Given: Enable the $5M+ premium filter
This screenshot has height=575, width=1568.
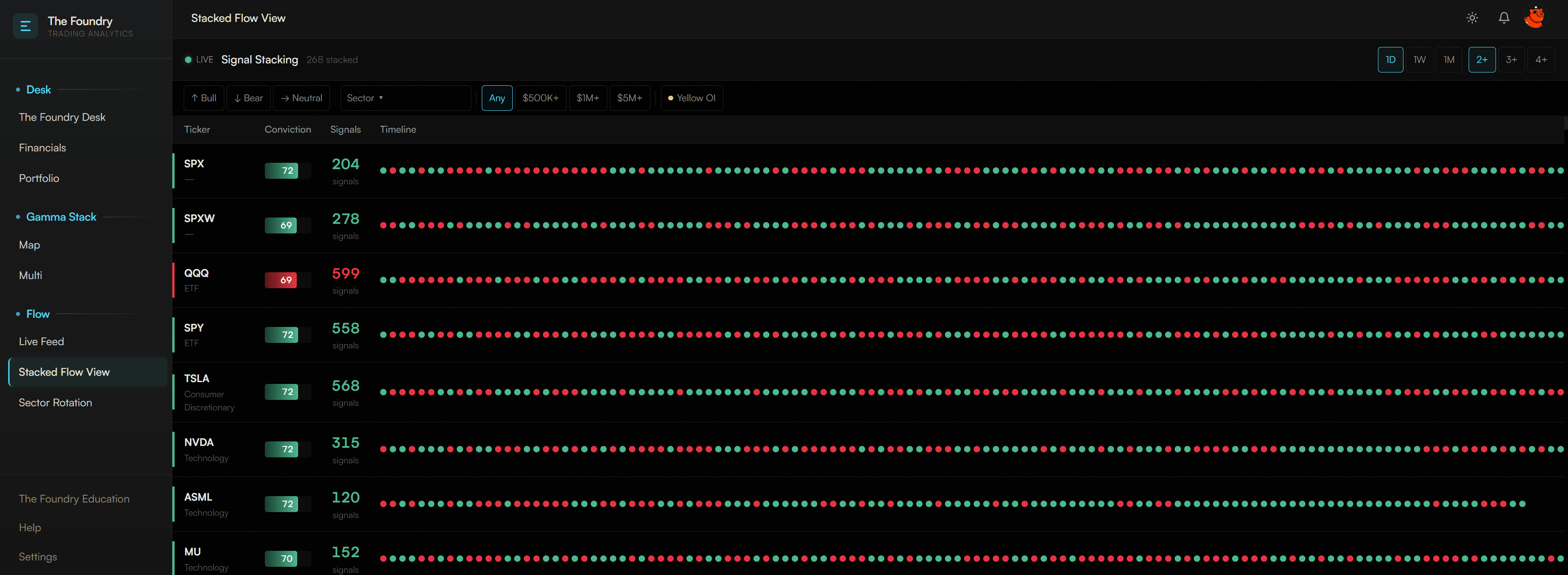Looking at the screenshot, I should click(629, 98).
